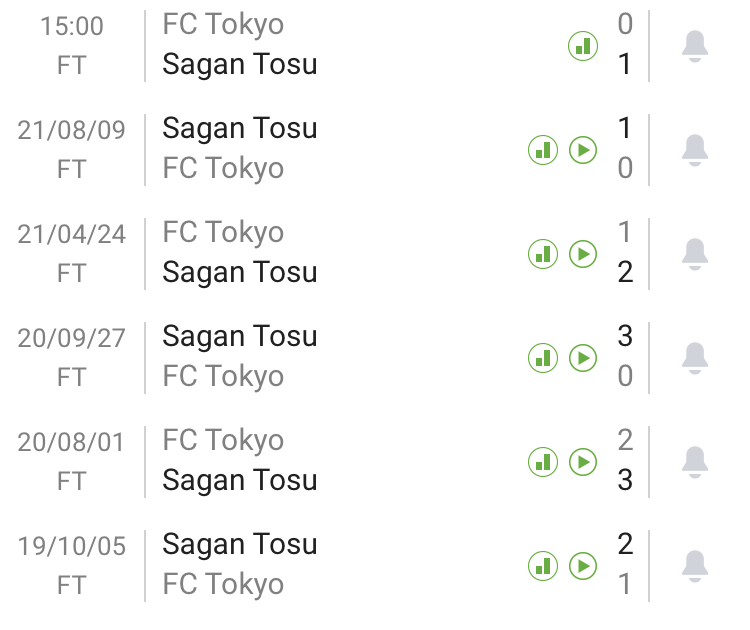Open Sagan Tosu team in 21/08/09 match
Screen dimensions: 750x630
click(x=240, y=129)
